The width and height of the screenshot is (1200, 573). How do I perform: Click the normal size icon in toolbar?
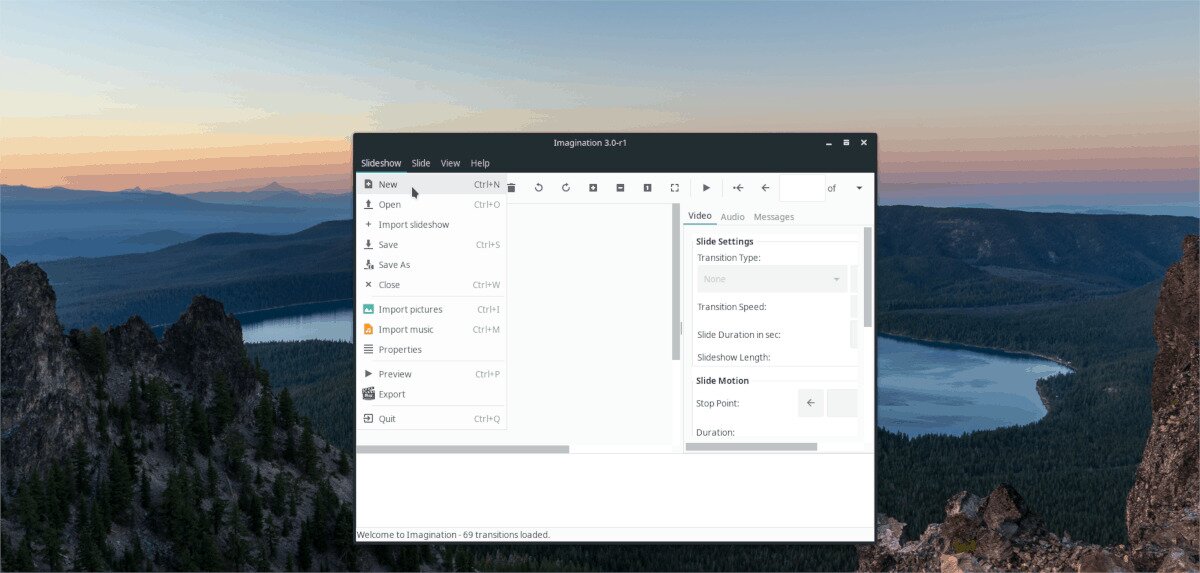pos(647,188)
